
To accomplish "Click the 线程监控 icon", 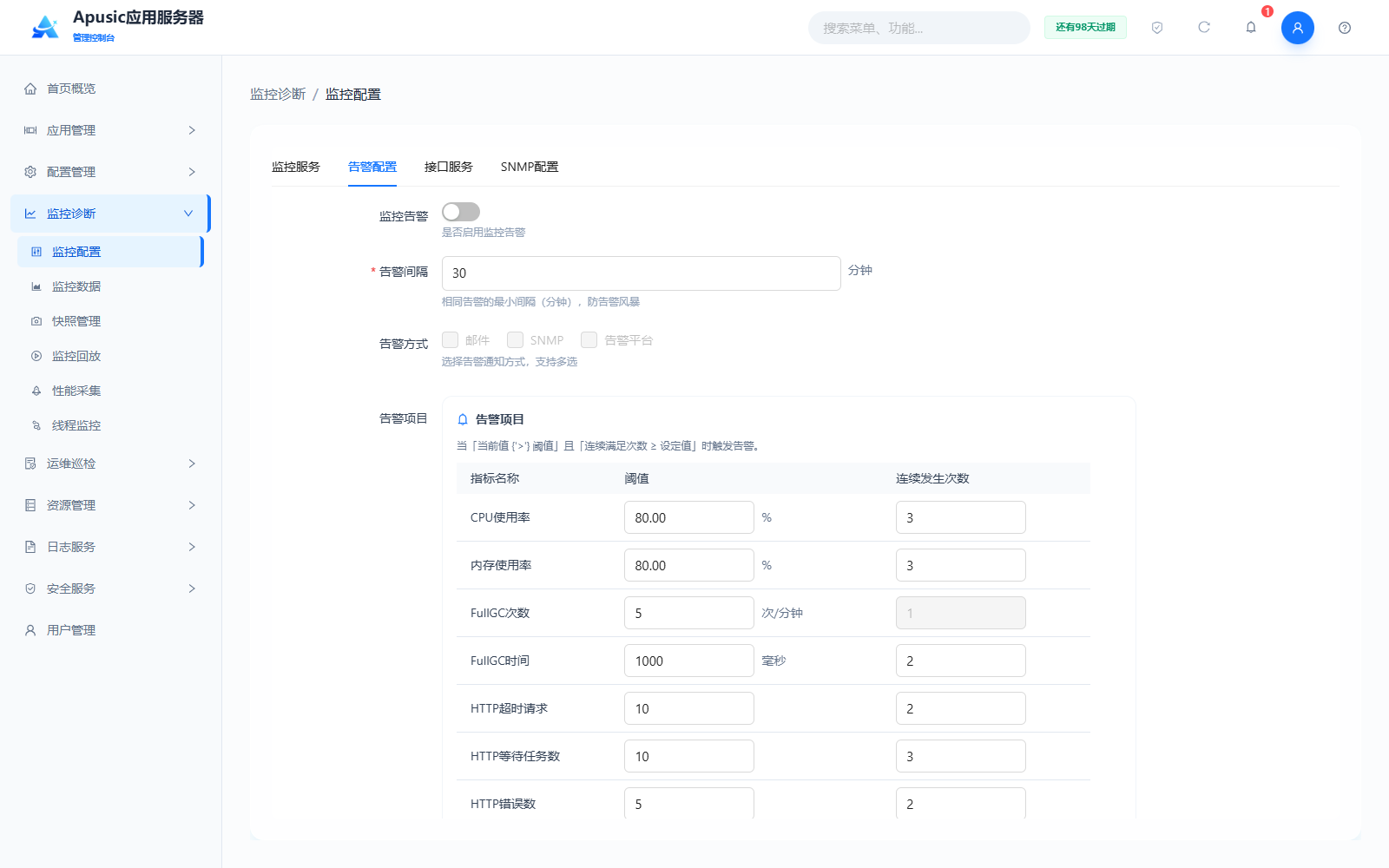I will [x=36, y=425].
